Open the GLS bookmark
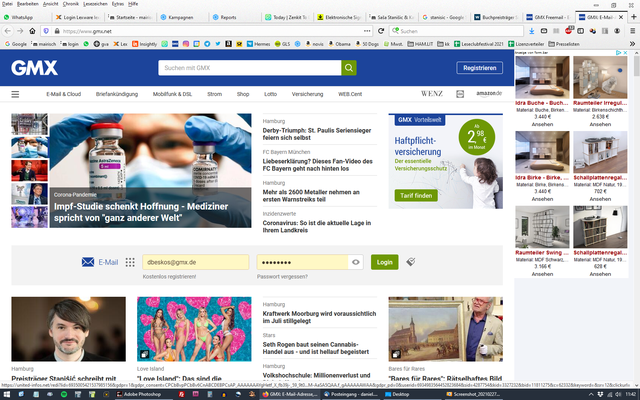The image size is (640, 400). pos(282,44)
